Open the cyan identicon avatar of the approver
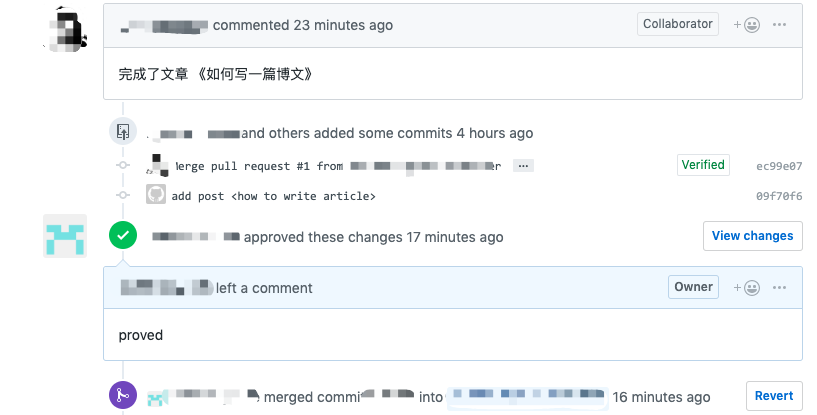Viewport: 817px width, 415px height. click(65, 236)
